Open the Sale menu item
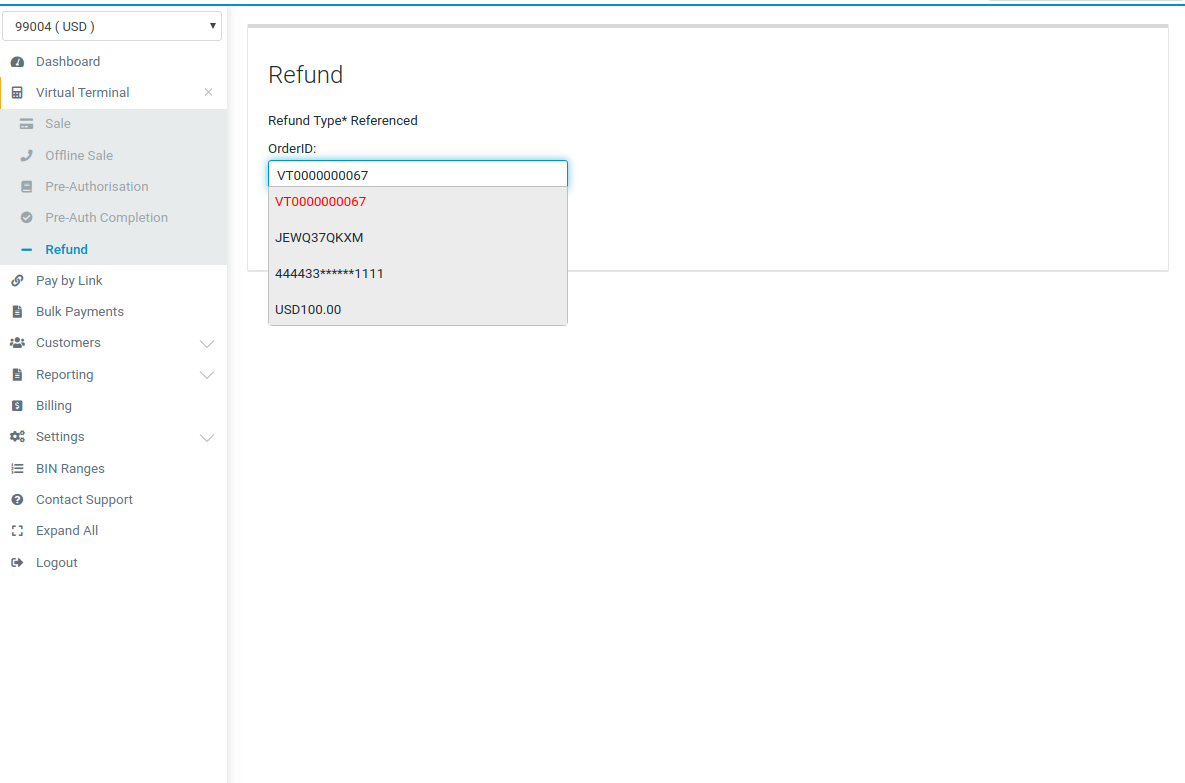 pos(58,124)
